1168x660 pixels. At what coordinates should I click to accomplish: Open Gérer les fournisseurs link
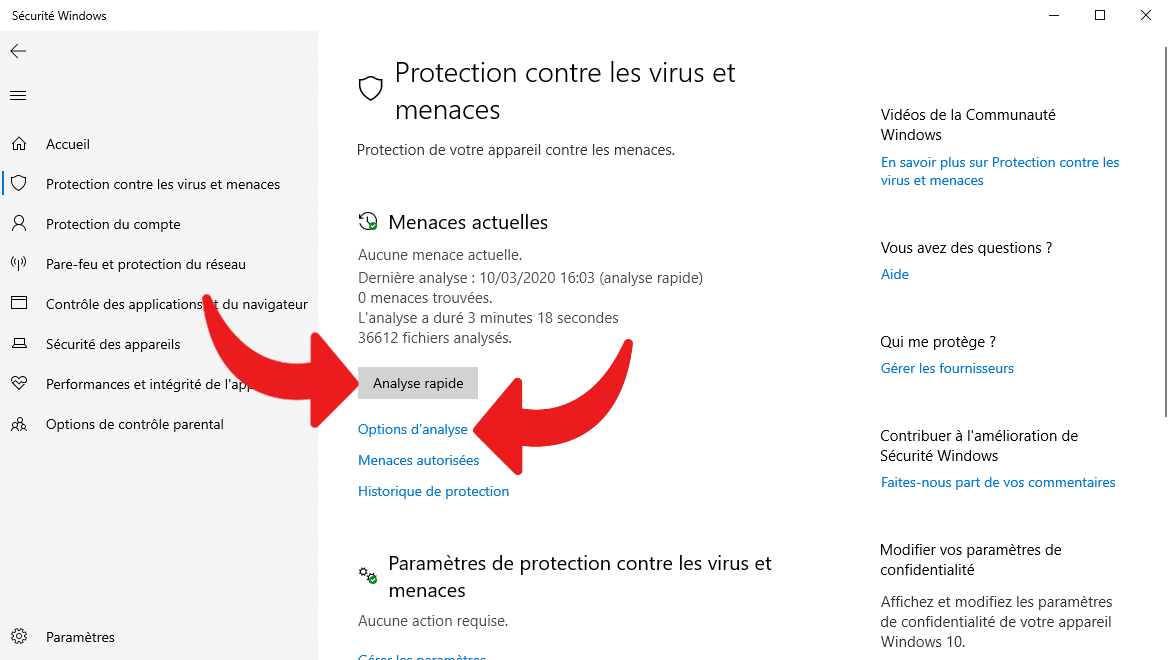coord(947,368)
